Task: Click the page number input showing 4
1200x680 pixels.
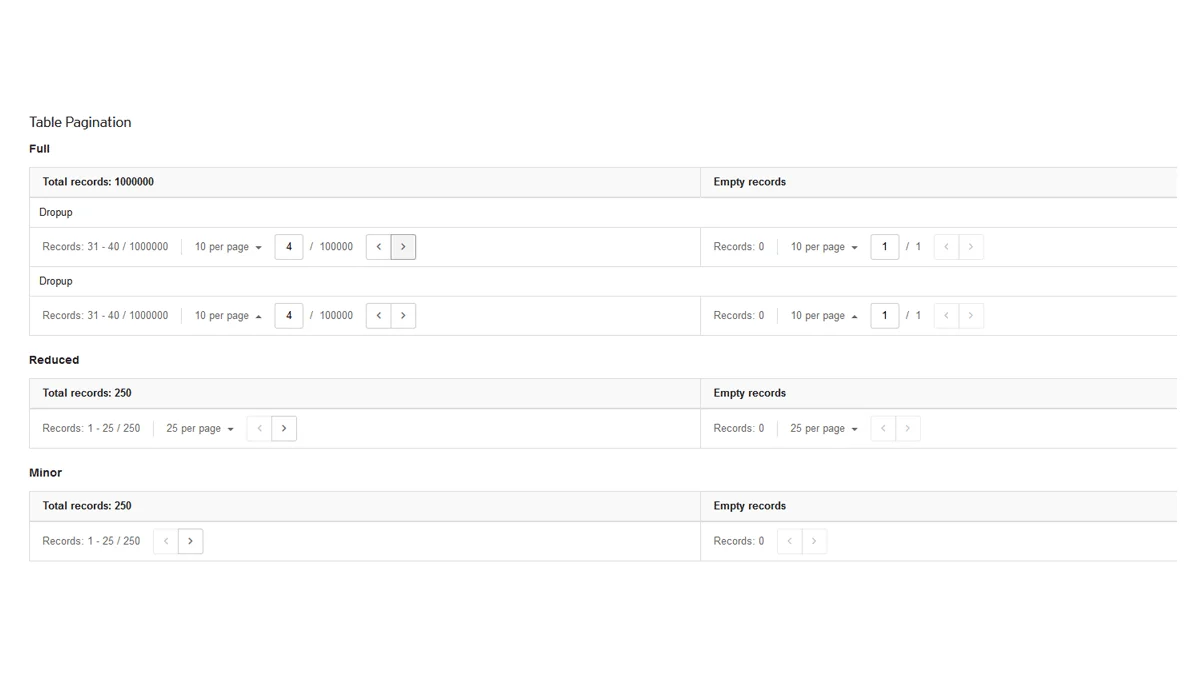Action: (x=289, y=246)
